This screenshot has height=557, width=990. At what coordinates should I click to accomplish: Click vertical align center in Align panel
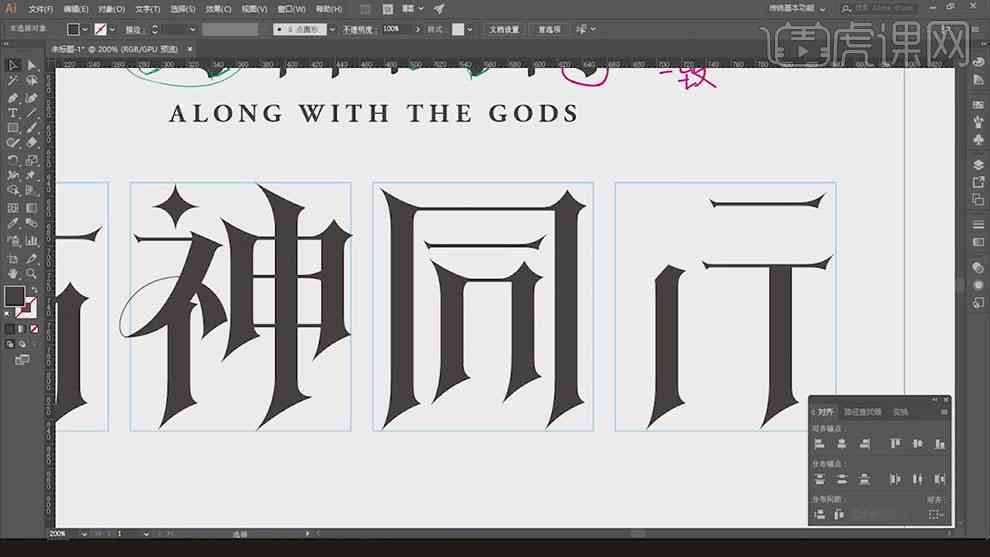coord(917,444)
